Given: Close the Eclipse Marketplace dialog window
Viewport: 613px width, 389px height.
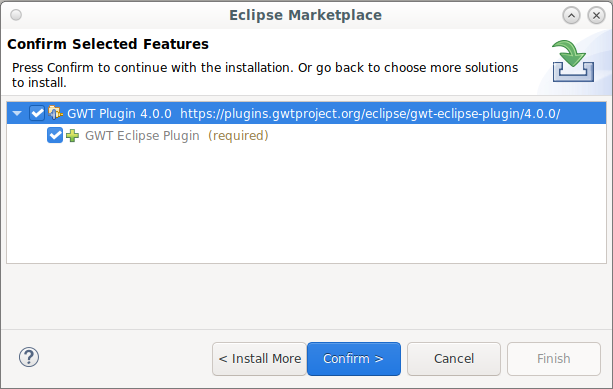Looking at the screenshot, I should click(x=596, y=16).
